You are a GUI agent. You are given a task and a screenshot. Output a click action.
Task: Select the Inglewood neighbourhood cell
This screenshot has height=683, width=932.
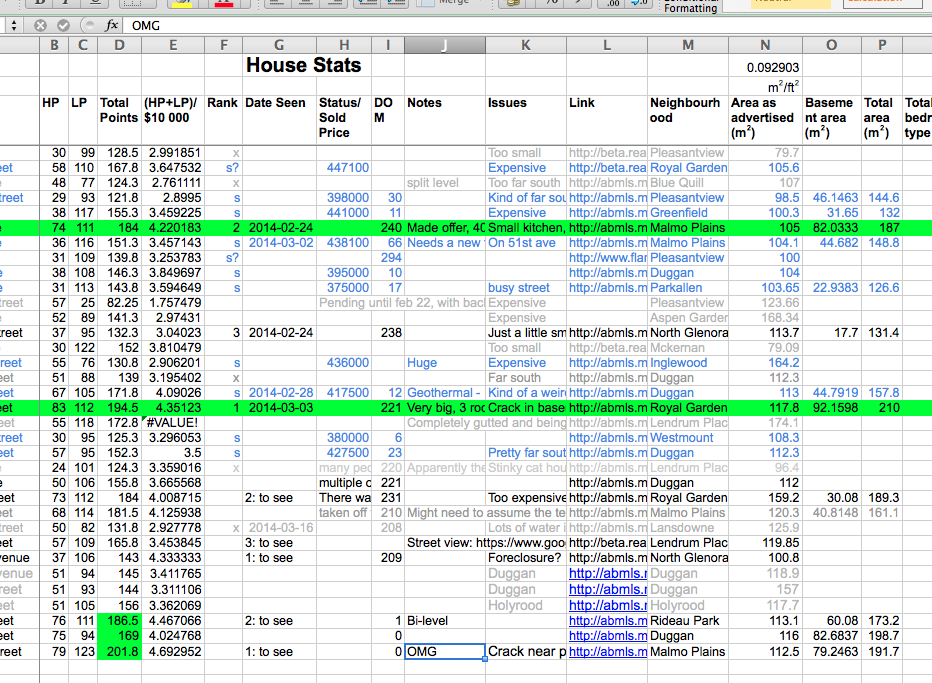pos(688,363)
